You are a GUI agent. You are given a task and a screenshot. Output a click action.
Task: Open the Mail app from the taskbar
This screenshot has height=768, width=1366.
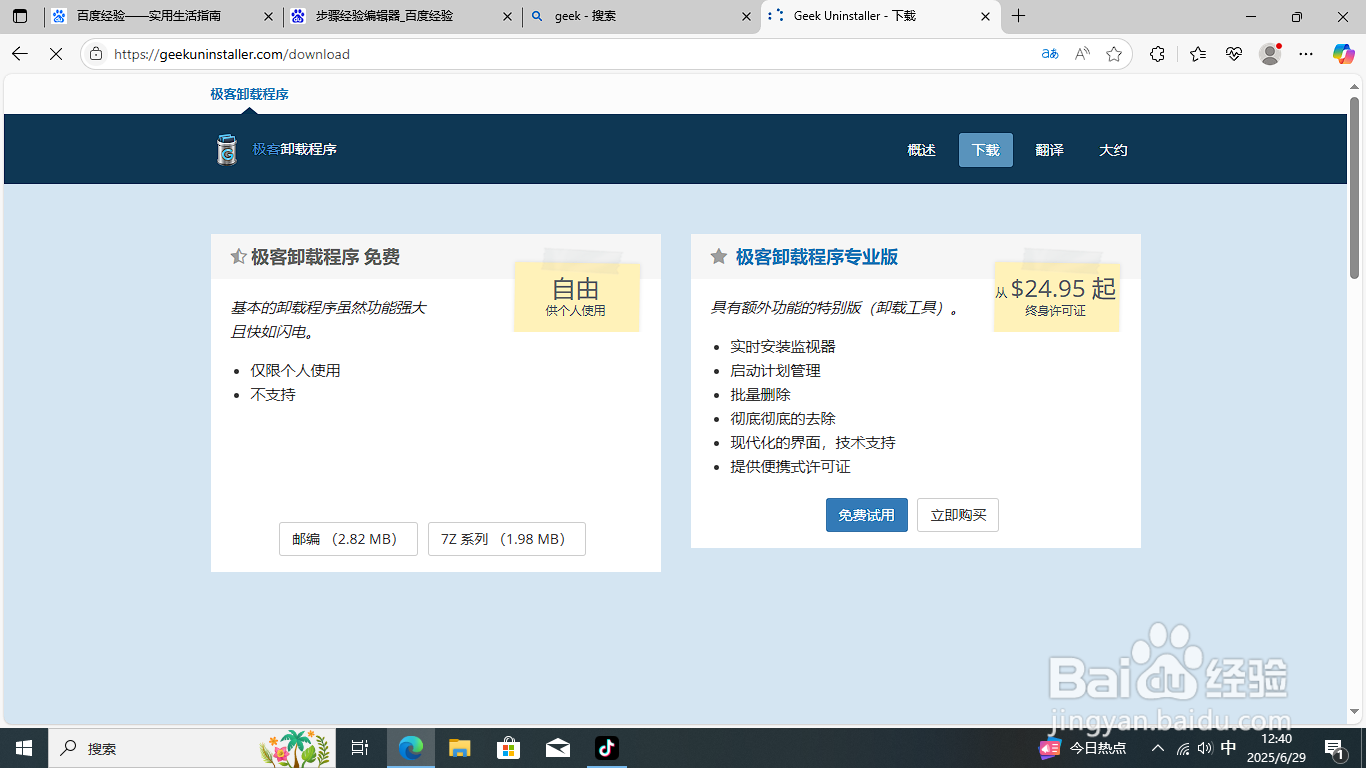click(x=557, y=748)
